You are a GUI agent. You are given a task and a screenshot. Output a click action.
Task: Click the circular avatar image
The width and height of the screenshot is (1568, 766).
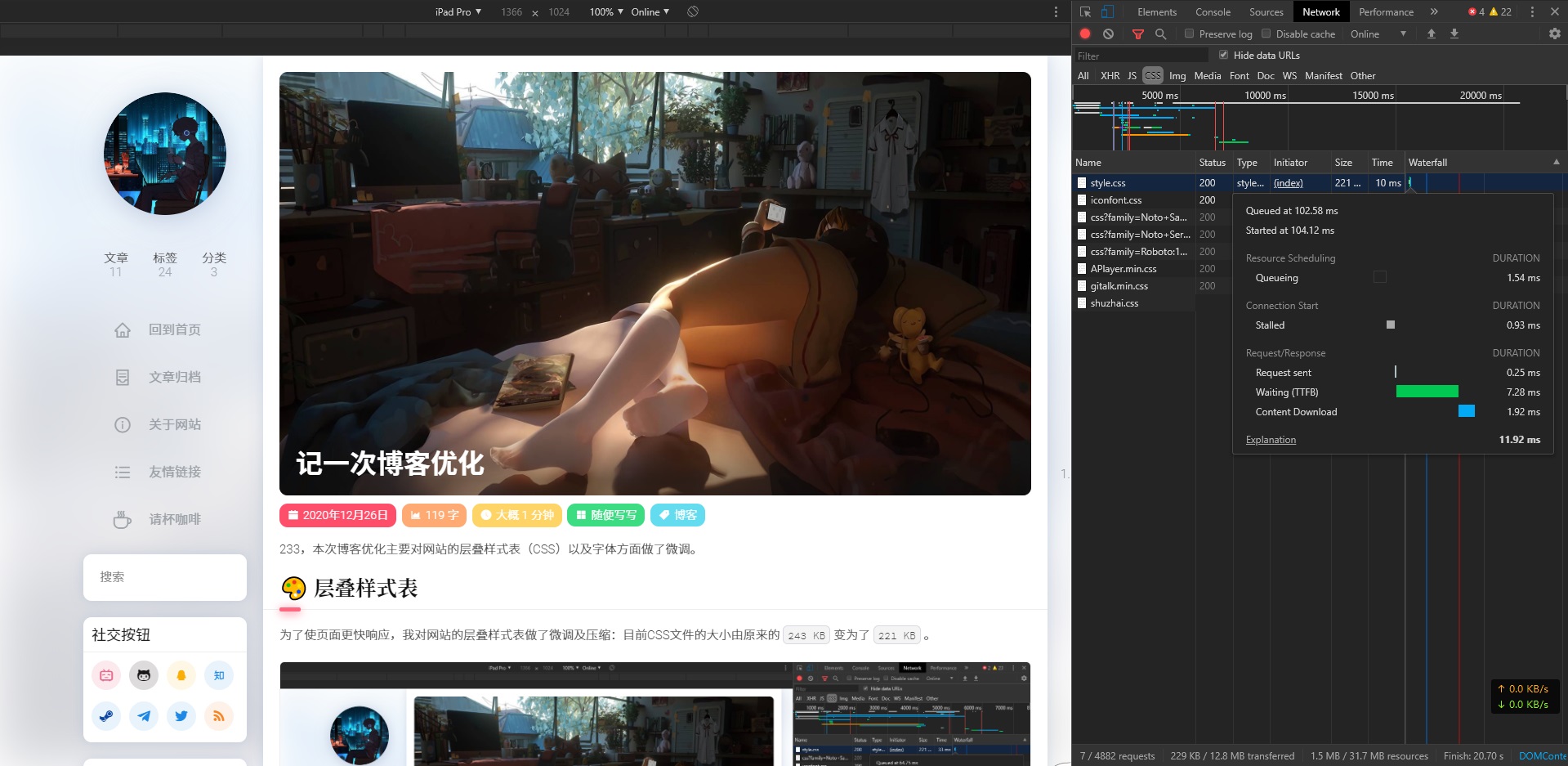click(x=165, y=154)
